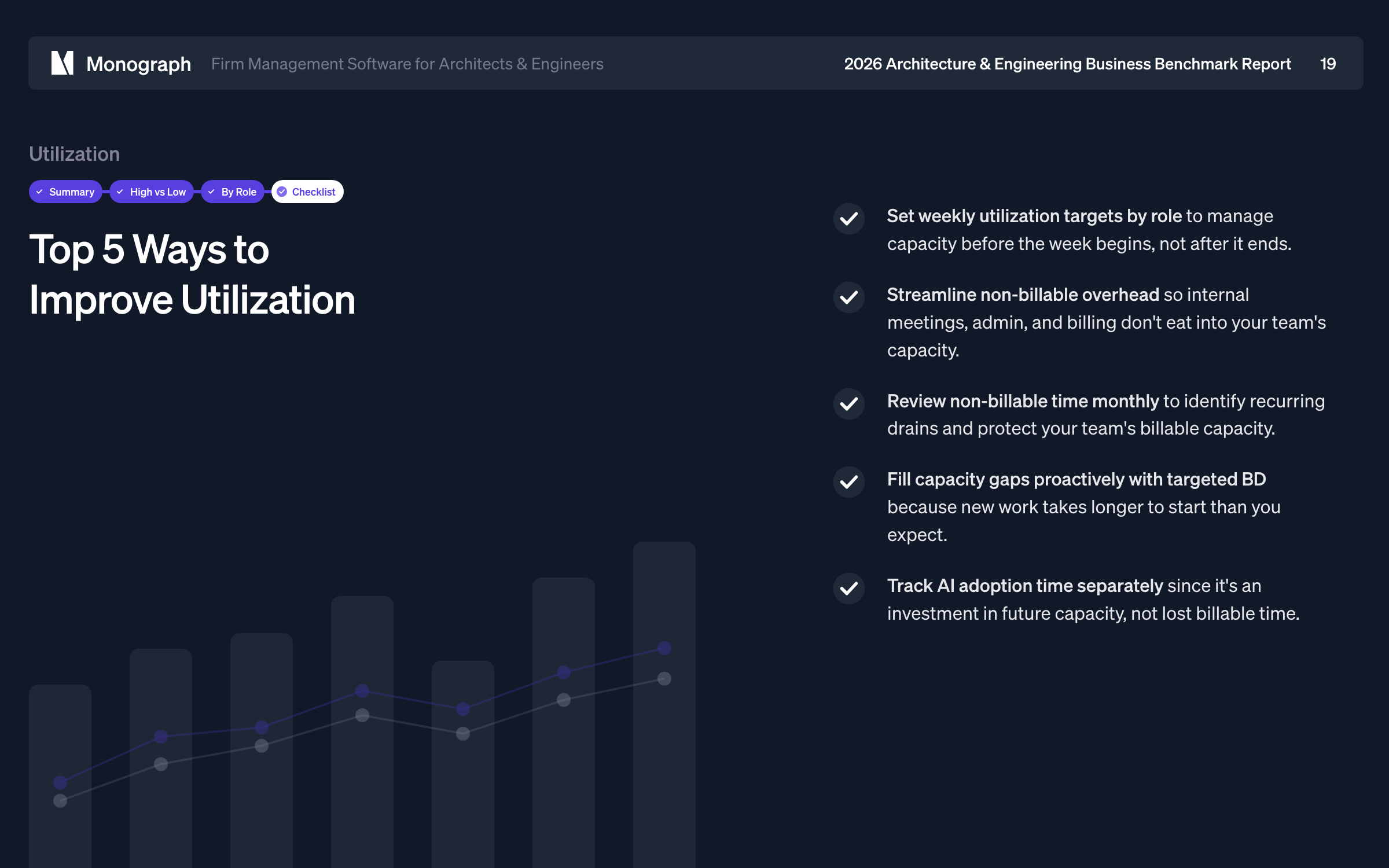1389x868 pixels.
Task: Open the Summary tab pill
Action: [x=65, y=192]
